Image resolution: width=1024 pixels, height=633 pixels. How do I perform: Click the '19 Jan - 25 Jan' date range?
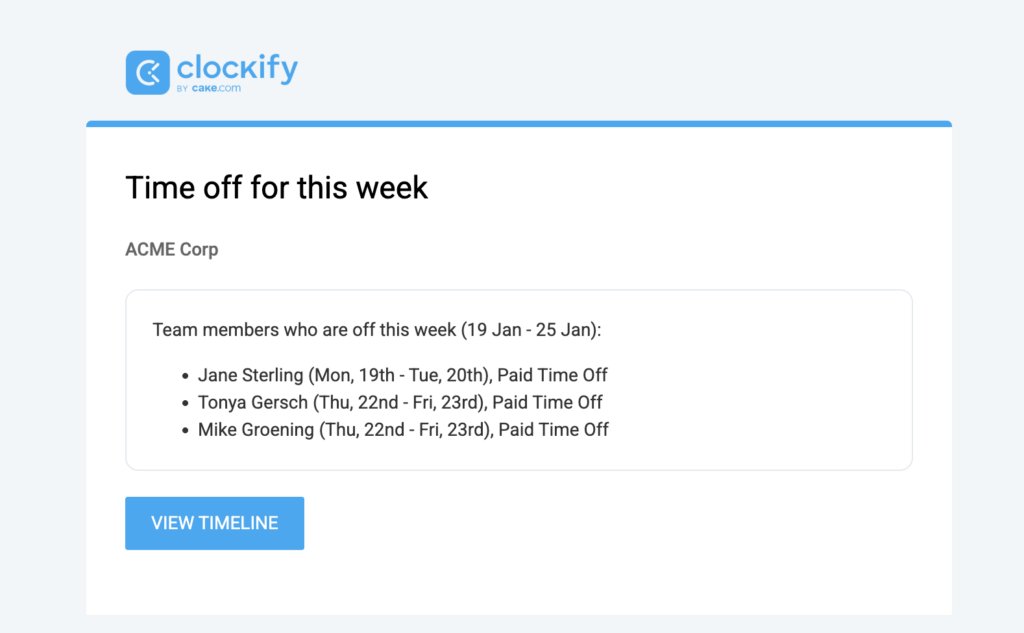click(x=539, y=329)
